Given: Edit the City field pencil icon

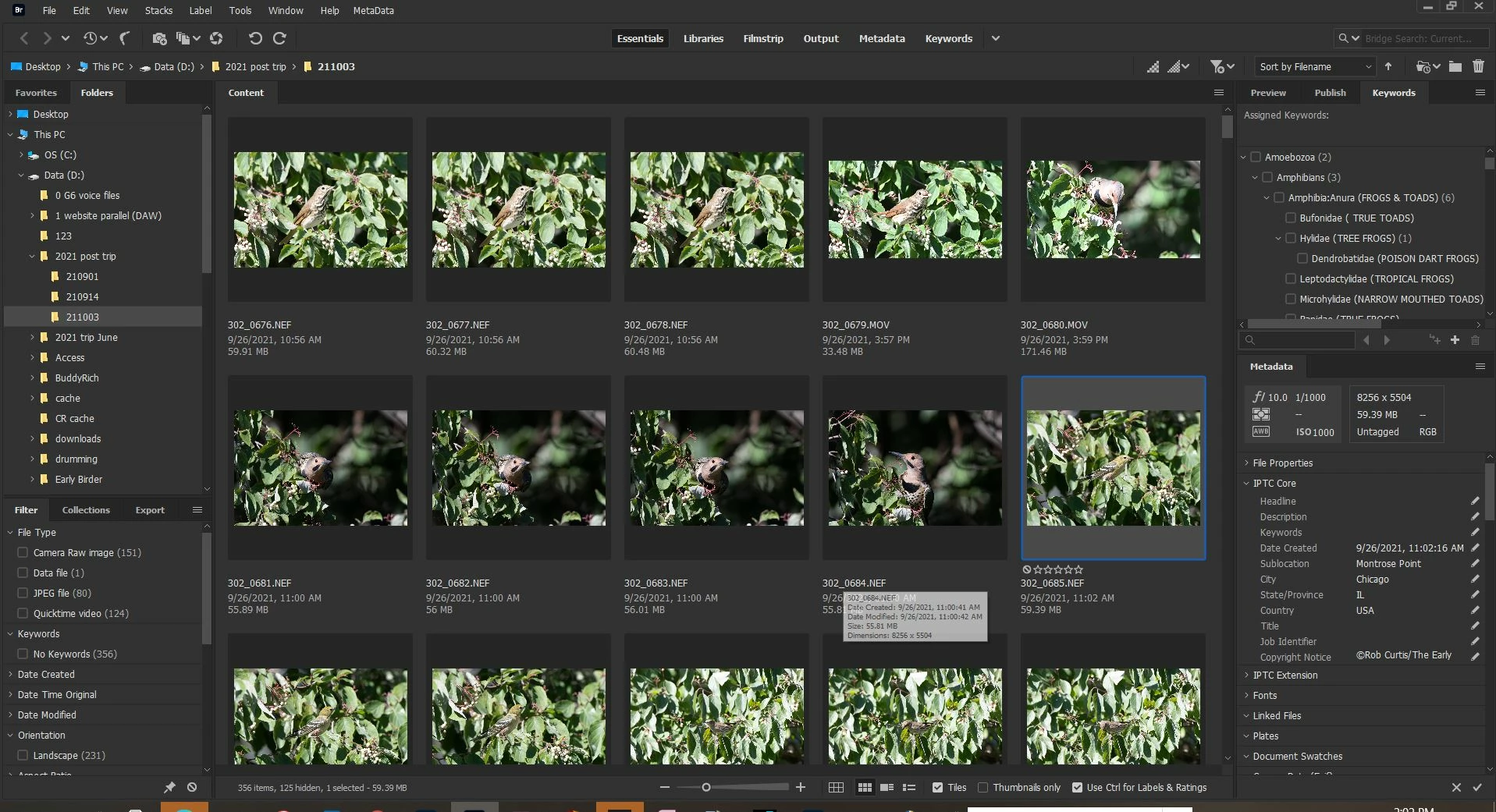Looking at the screenshot, I should (1475, 580).
